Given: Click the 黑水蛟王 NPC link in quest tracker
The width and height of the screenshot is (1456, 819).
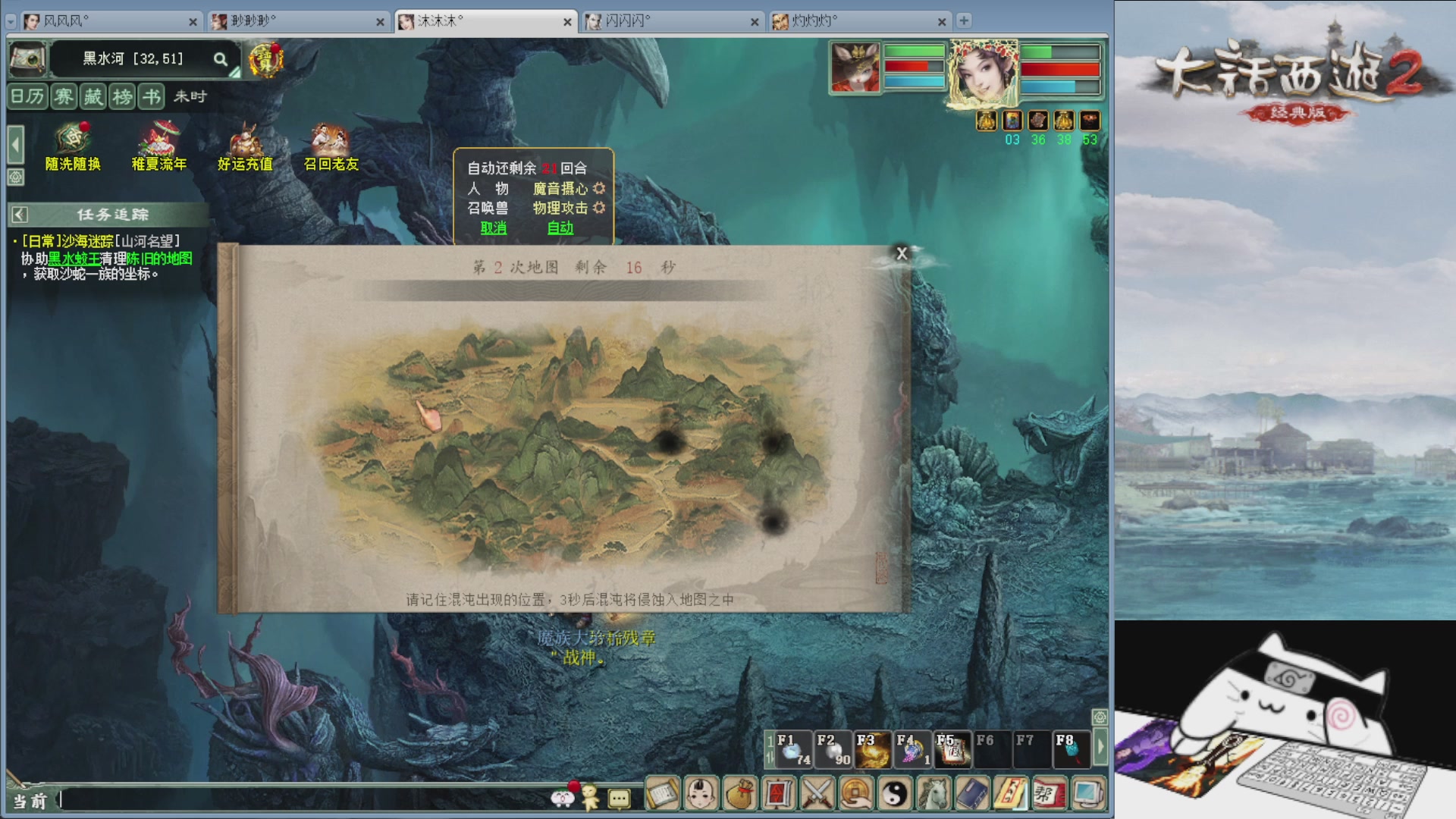Looking at the screenshot, I should (x=74, y=259).
